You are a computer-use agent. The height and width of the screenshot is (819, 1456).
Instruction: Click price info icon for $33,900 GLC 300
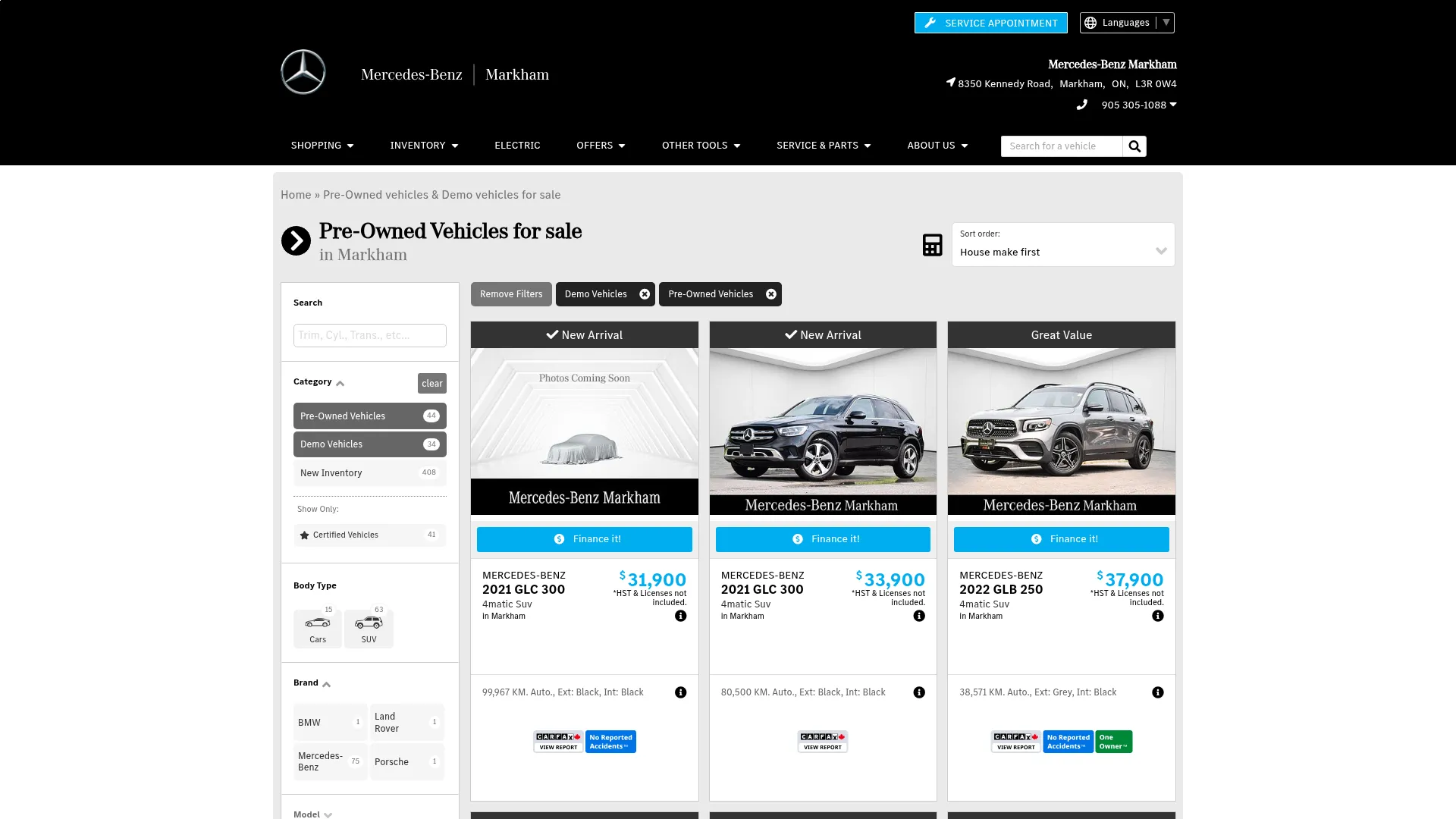click(919, 617)
